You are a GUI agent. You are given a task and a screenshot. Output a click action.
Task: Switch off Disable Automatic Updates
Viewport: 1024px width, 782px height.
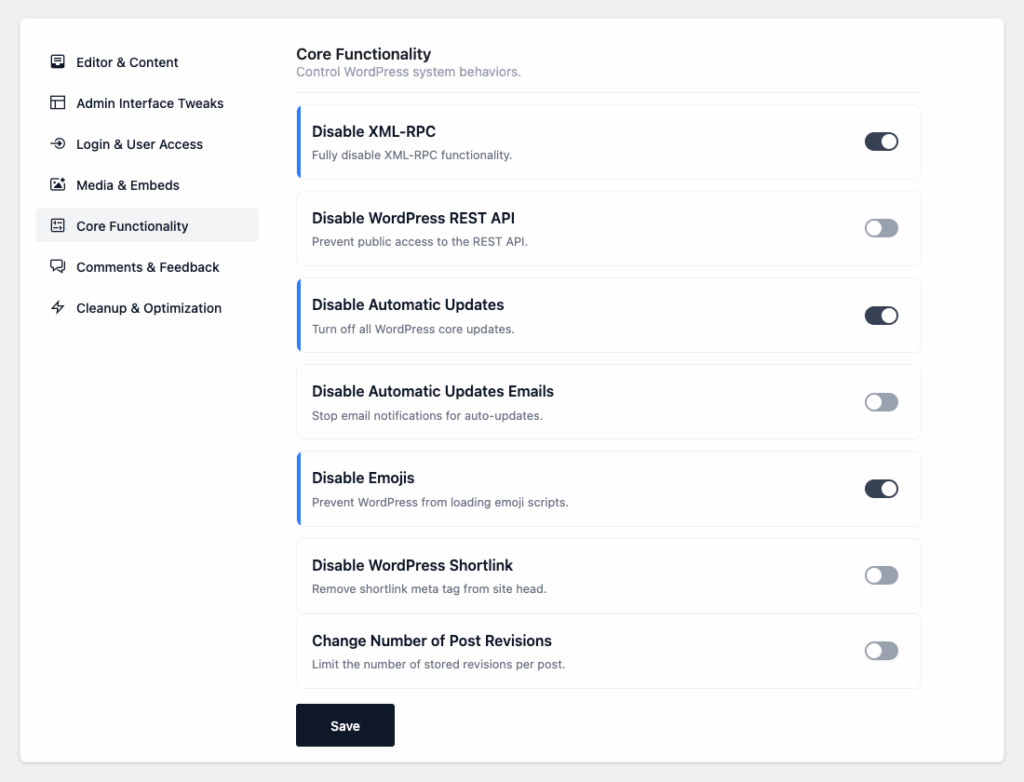[881, 315]
